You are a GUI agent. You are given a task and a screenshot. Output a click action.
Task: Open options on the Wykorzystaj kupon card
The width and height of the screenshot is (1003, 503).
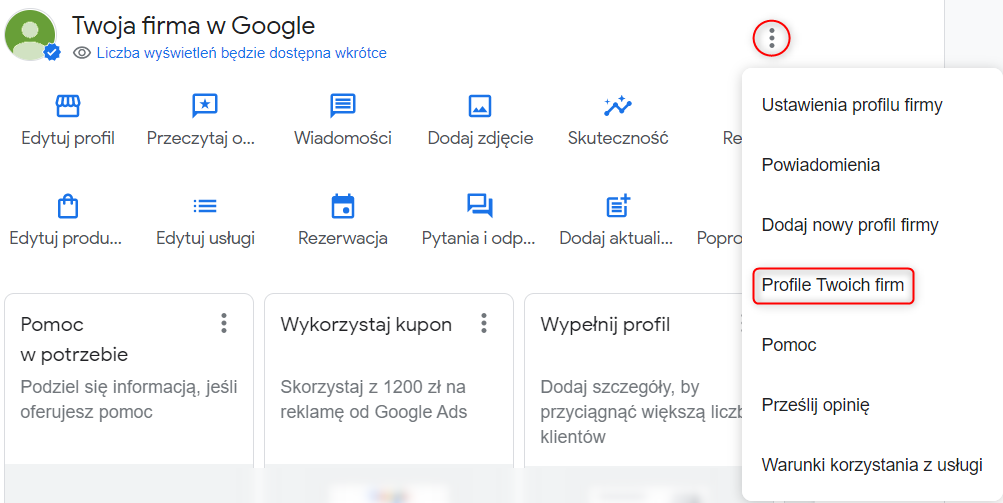click(484, 323)
